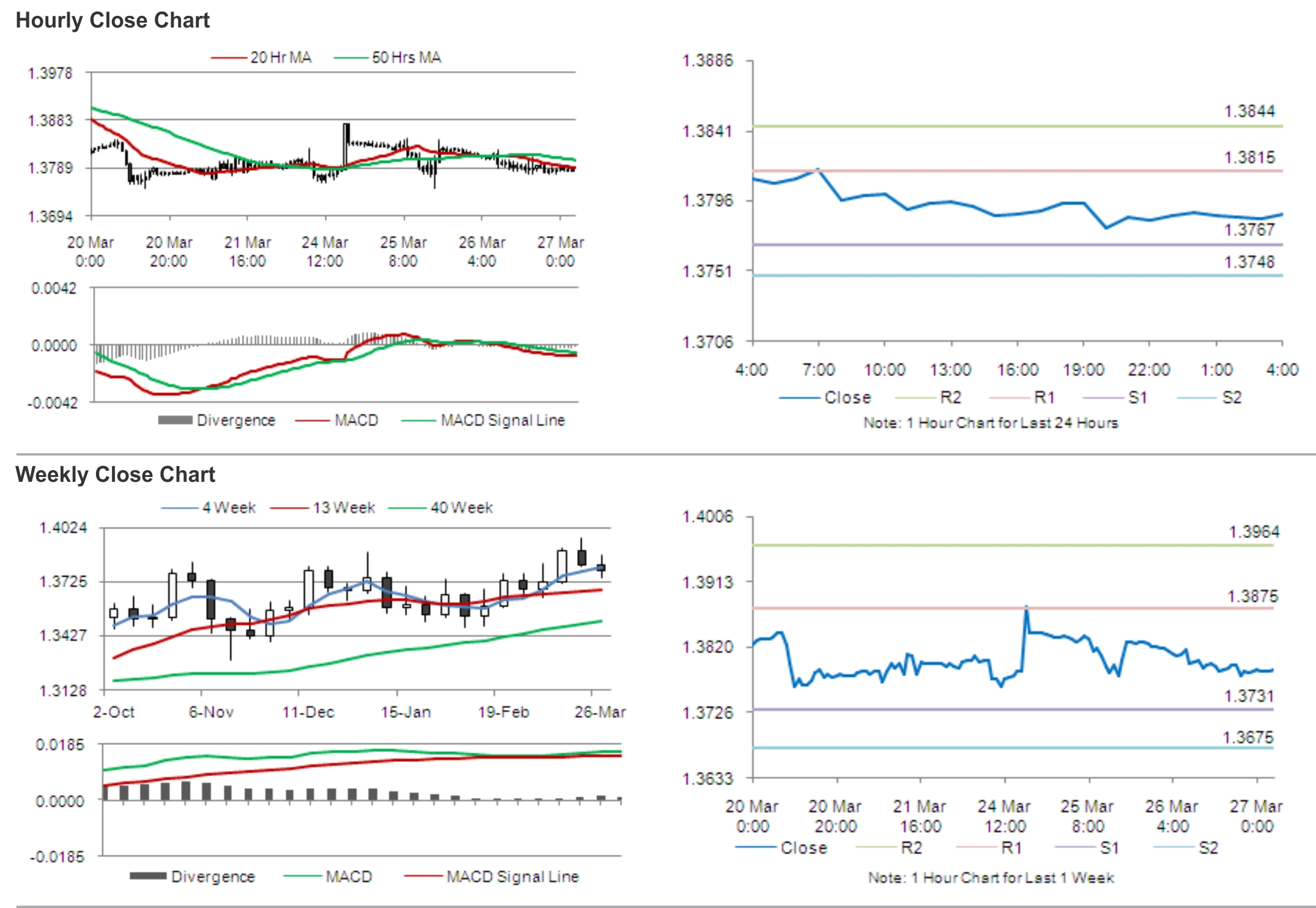Click the 26-Mar date label
The height and width of the screenshot is (908, 1316).
[x=600, y=712]
